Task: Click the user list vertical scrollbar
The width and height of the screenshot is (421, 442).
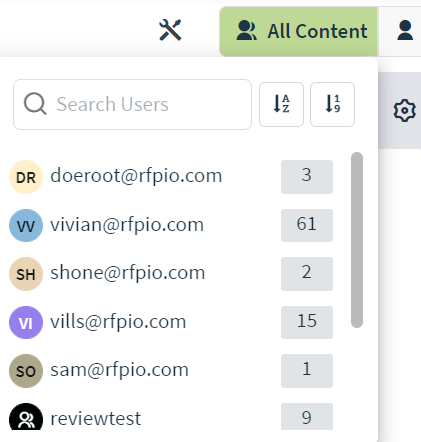Action: coord(357,240)
